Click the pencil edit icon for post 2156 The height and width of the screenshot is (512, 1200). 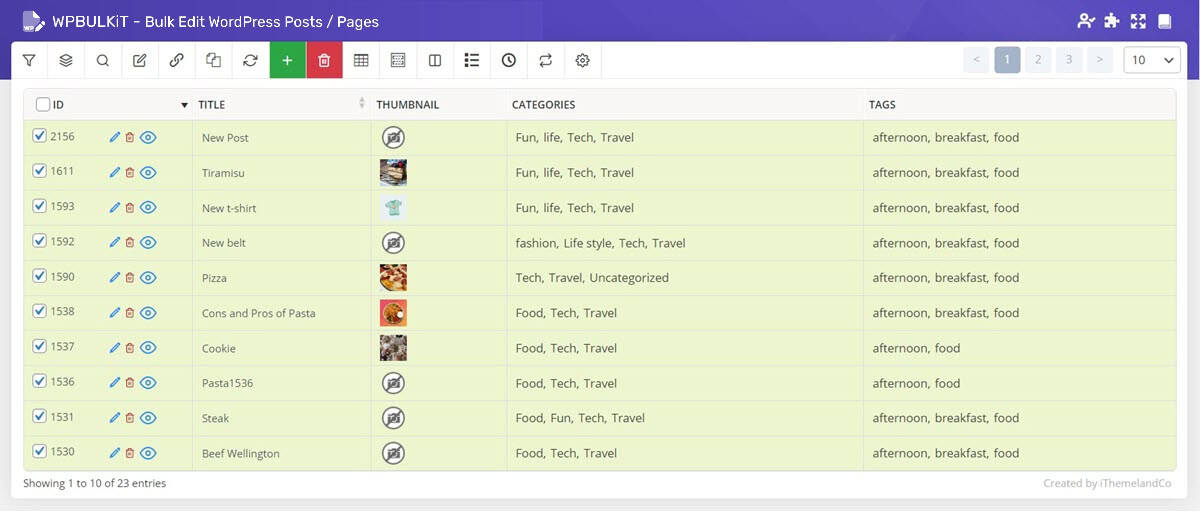click(114, 137)
